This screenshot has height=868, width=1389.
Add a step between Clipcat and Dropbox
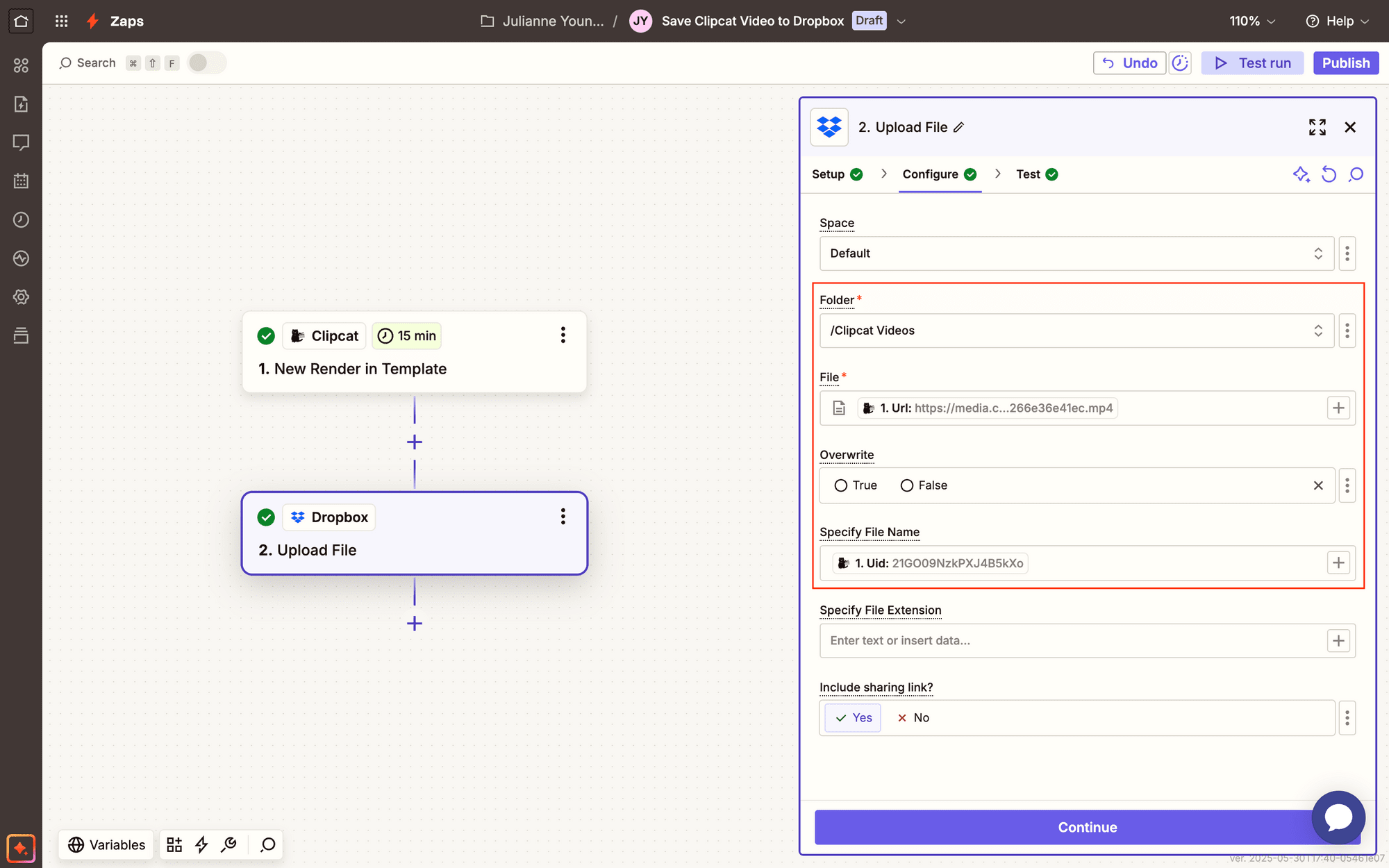pyautogui.click(x=415, y=442)
